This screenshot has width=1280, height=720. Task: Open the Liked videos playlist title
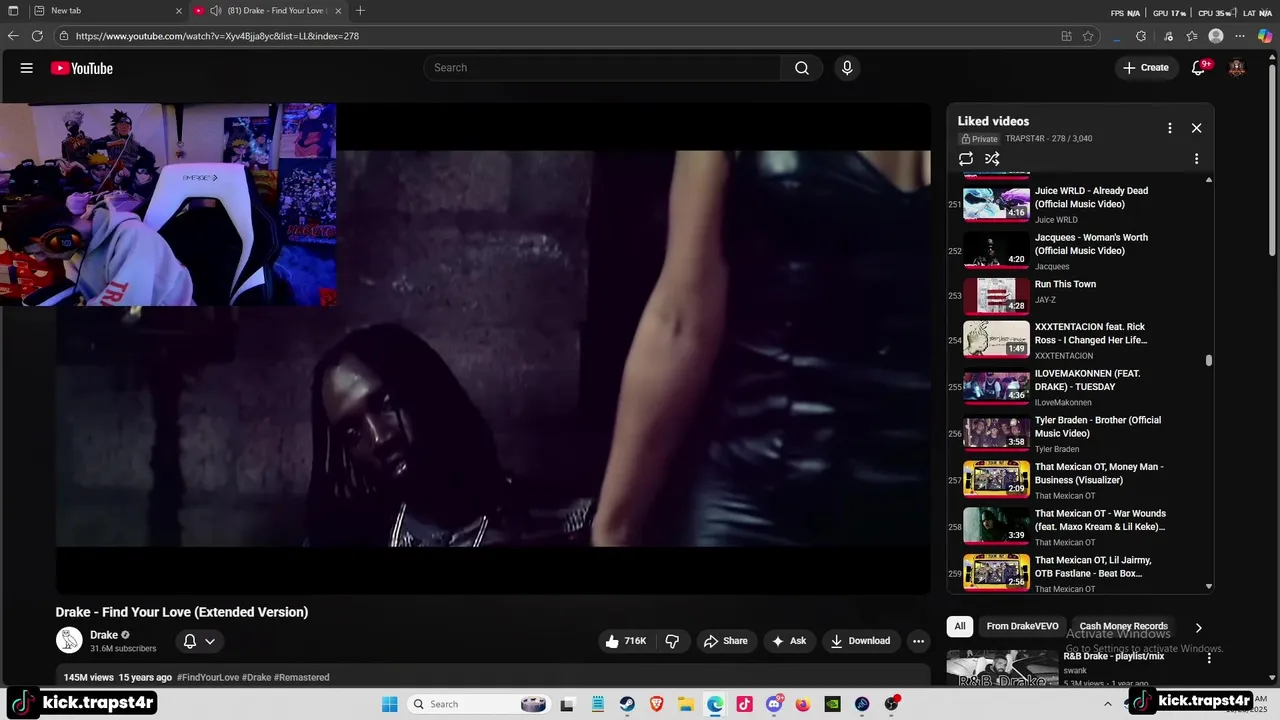click(993, 121)
